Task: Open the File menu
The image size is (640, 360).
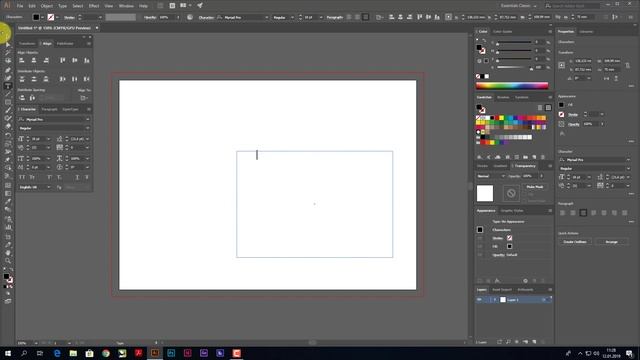Action: (x=20, y=6)
